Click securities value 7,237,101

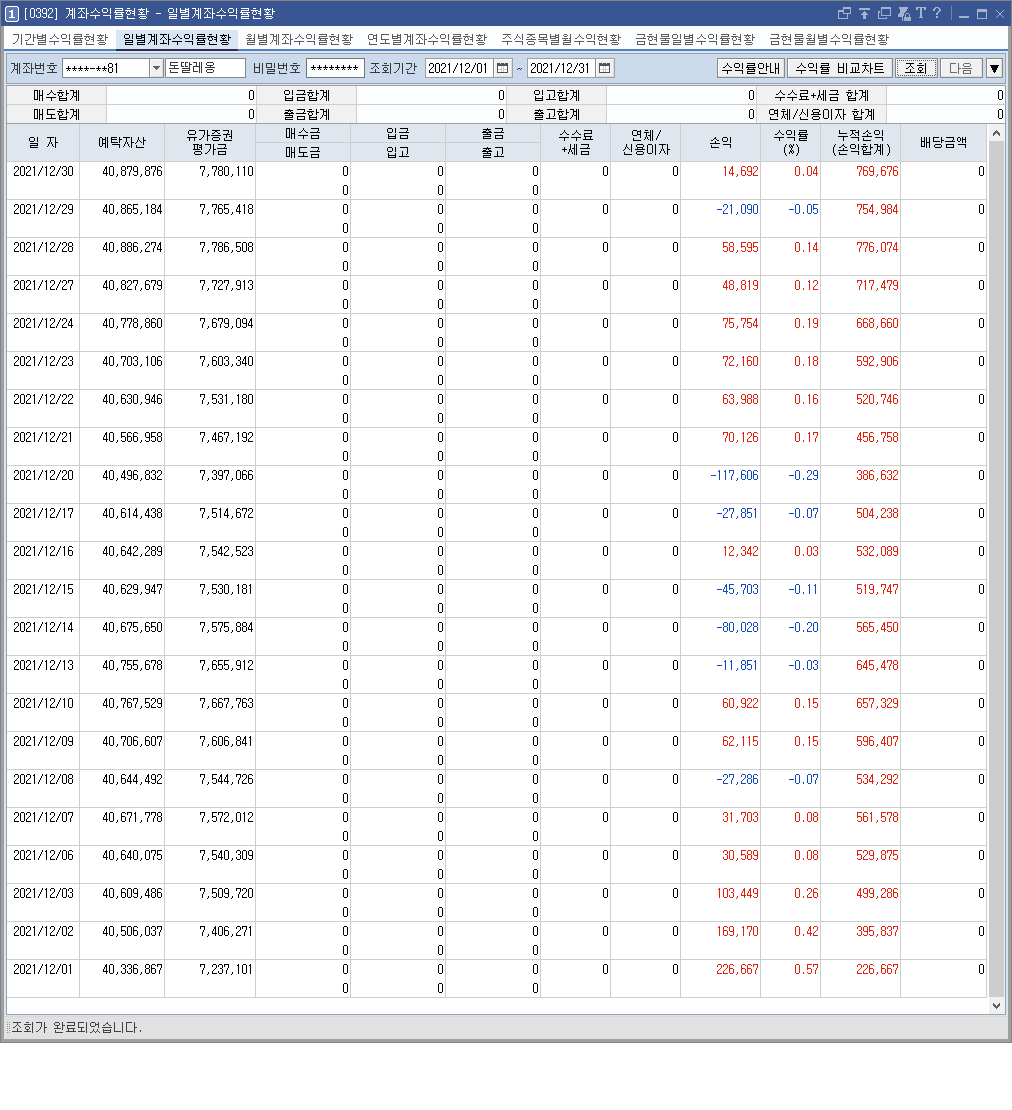(x=226, y=970)
